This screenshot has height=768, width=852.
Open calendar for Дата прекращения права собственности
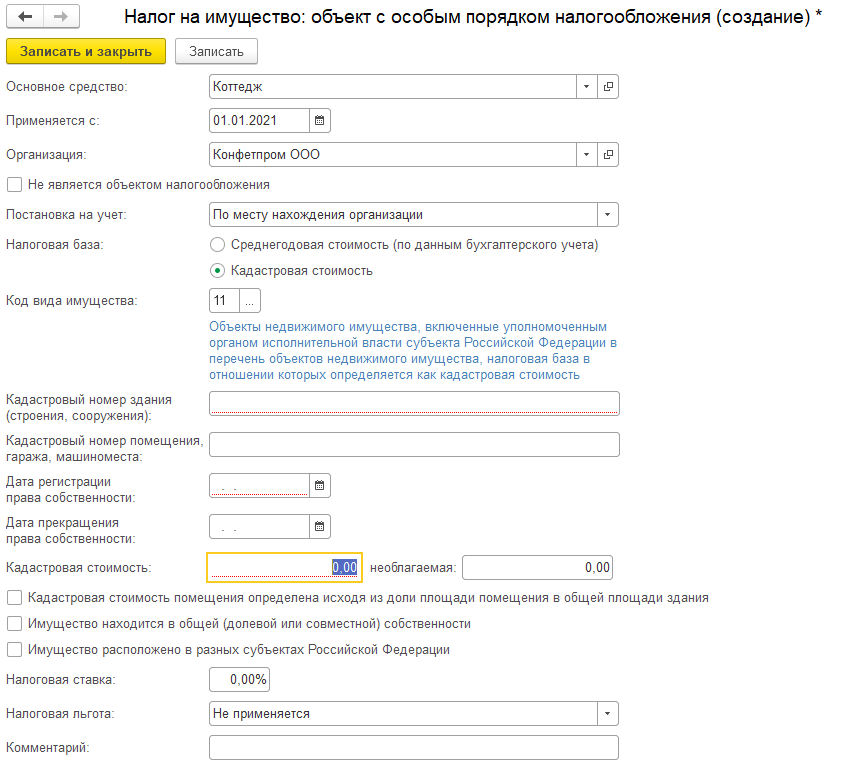(320, 526)
